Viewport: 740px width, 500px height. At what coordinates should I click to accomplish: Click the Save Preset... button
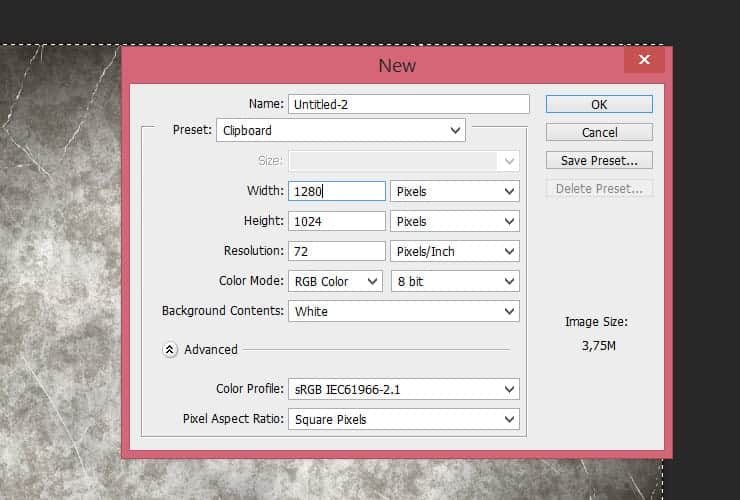click(599, 160)
